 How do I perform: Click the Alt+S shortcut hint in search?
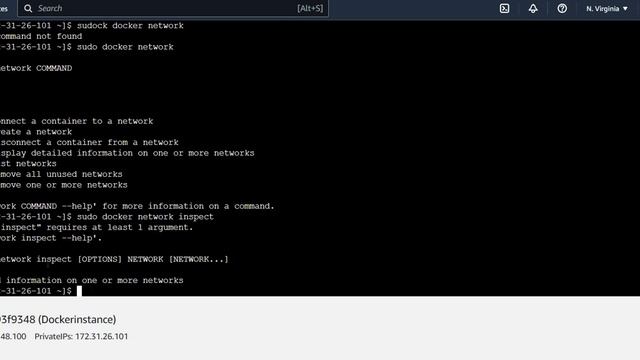pos(310,8)
